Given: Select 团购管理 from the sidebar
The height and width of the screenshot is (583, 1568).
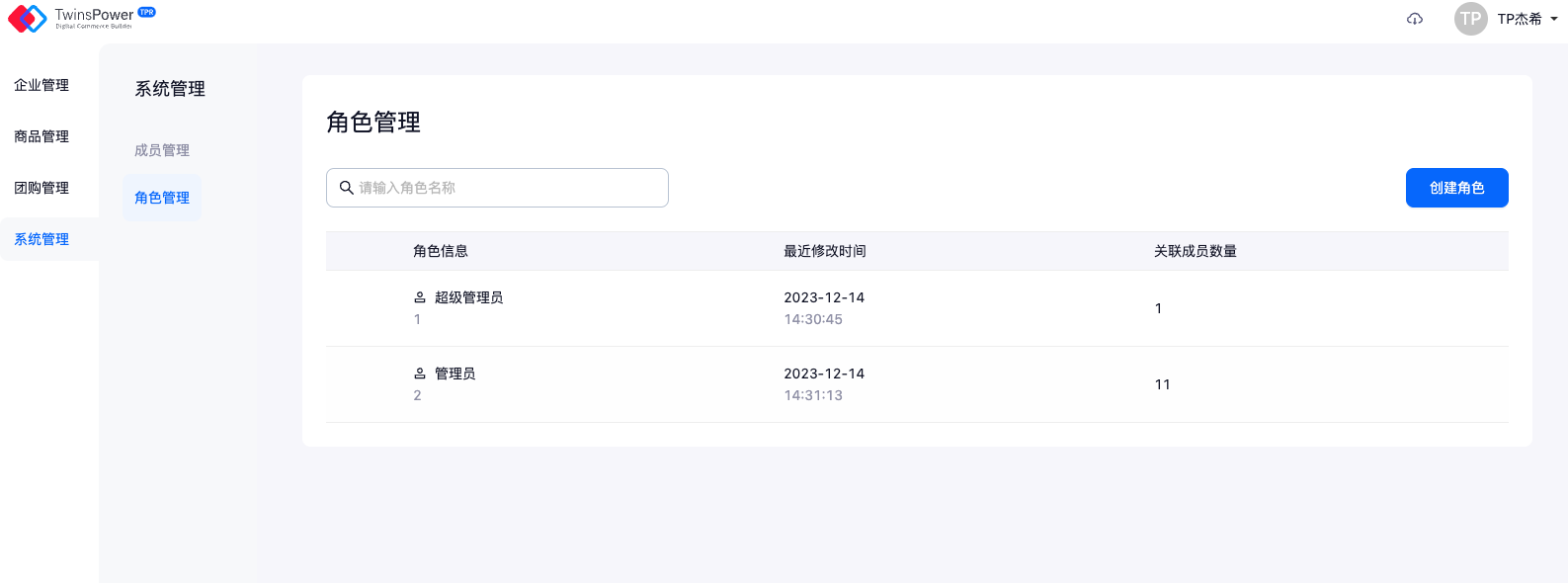Looking at the screenshot, I should coord(41,188).
